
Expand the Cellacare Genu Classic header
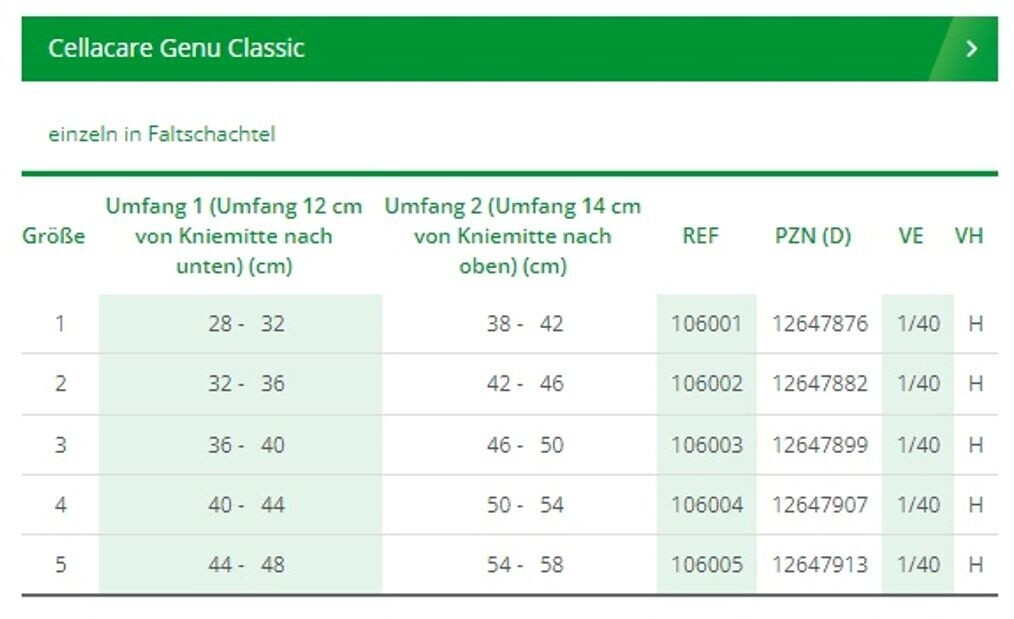click(176, 48)
